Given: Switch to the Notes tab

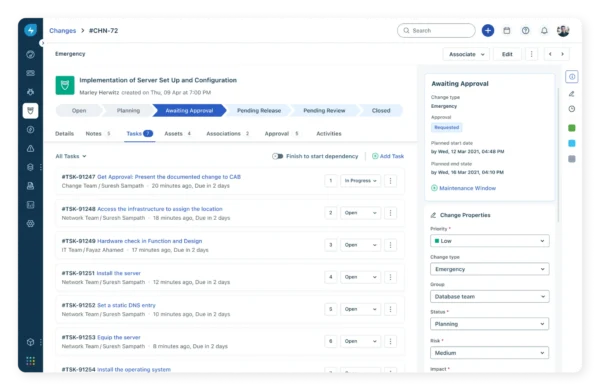Looking at the screenshot, I should [x=98, y=134].
